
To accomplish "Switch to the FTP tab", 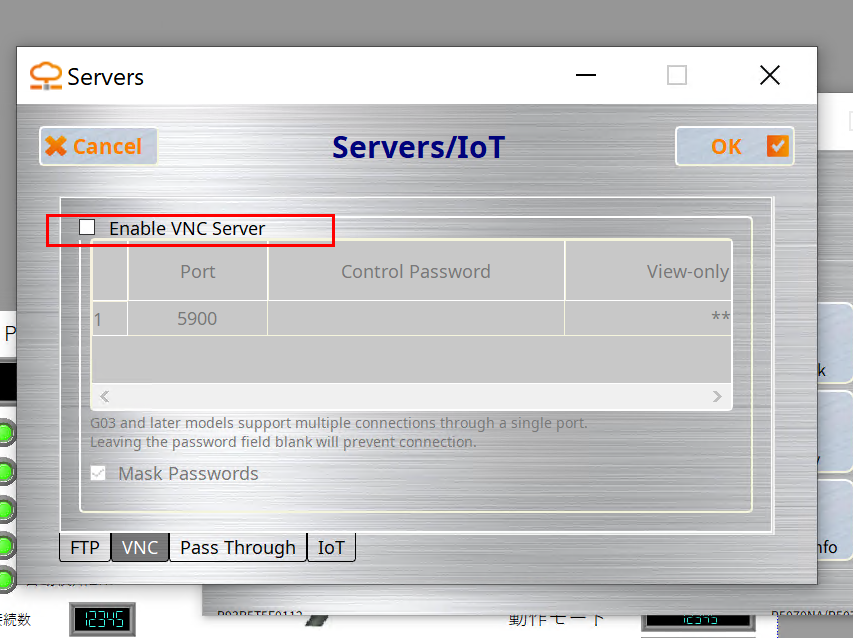I will (x=85, y=547).
